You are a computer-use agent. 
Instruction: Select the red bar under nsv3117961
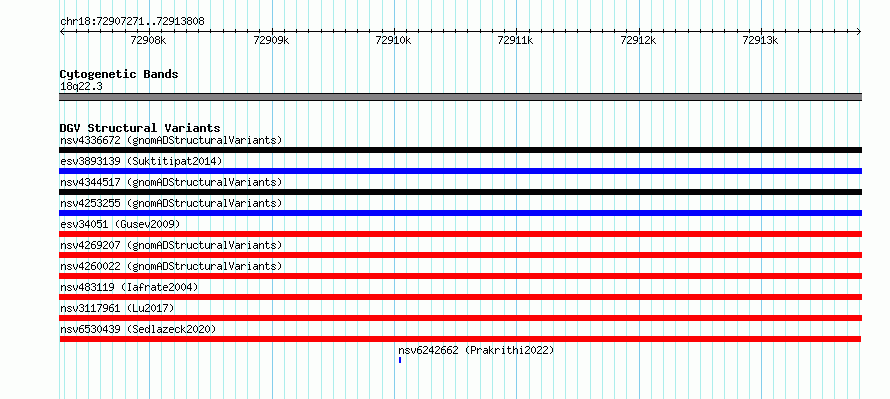click(x=460, y=318)
